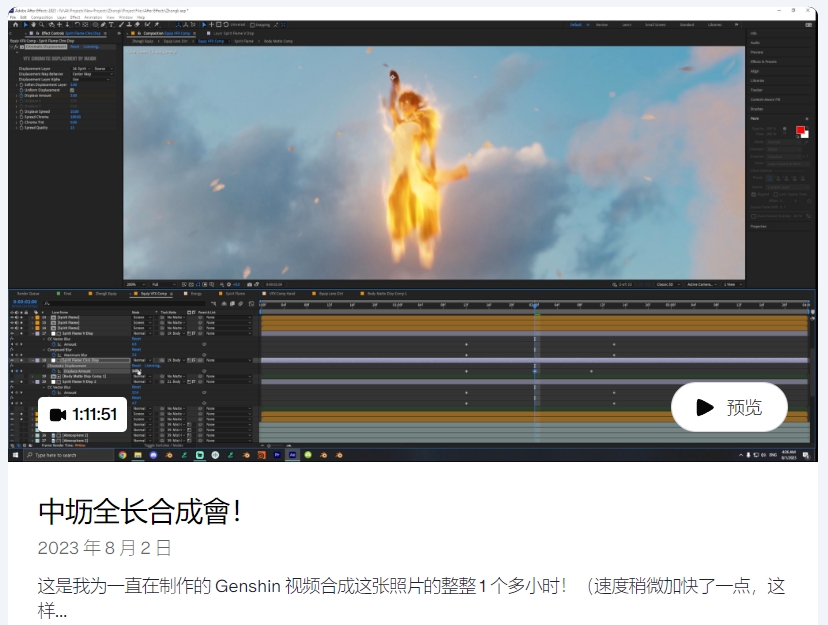Screen dimensions: 828x625
Task: Expand the Effects & Presets panel
Action: (763, 62)
